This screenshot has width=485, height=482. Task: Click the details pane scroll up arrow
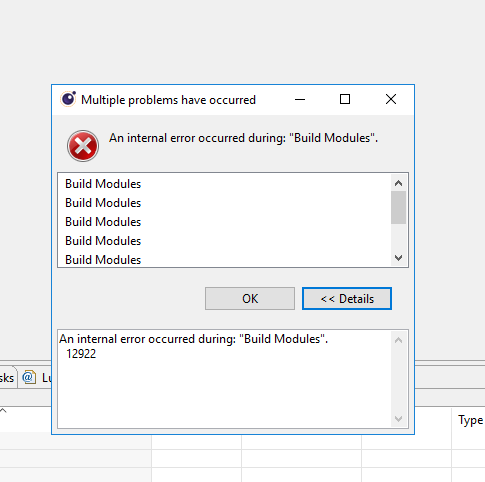coord(398,340)
